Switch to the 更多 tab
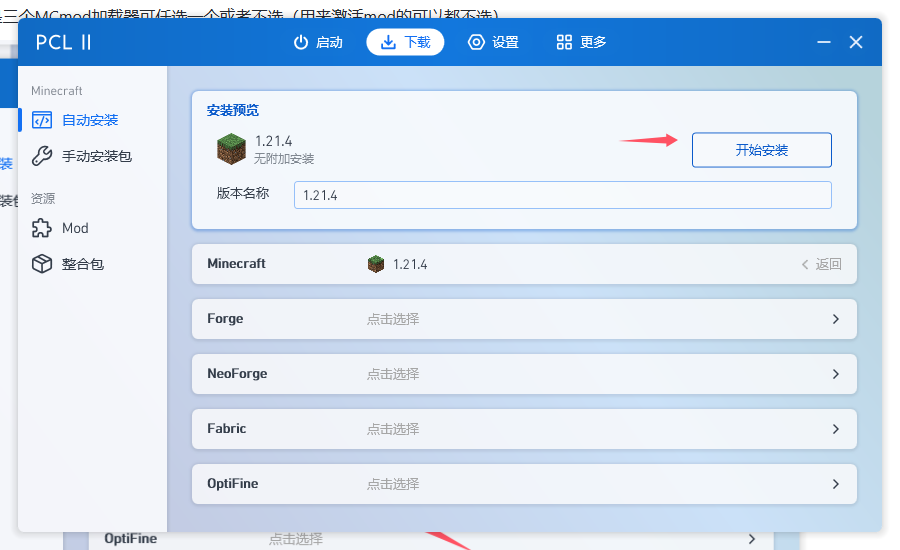 (x=581, y=42)
